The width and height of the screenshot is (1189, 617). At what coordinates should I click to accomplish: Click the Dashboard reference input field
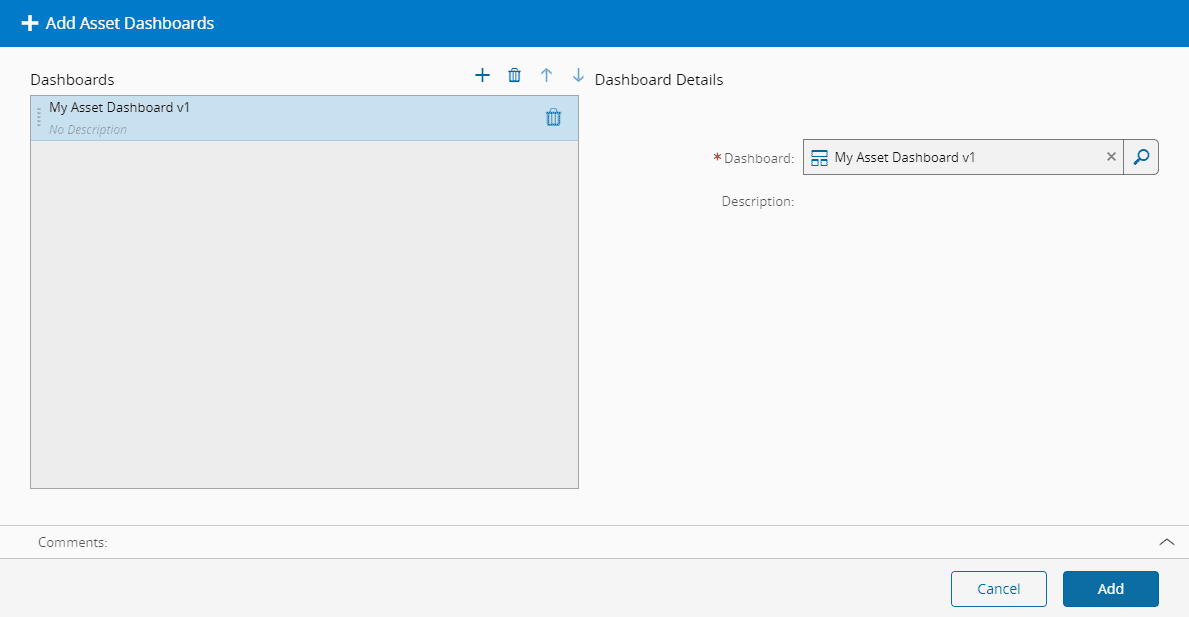pyautogui.click(x=960, y=157)
